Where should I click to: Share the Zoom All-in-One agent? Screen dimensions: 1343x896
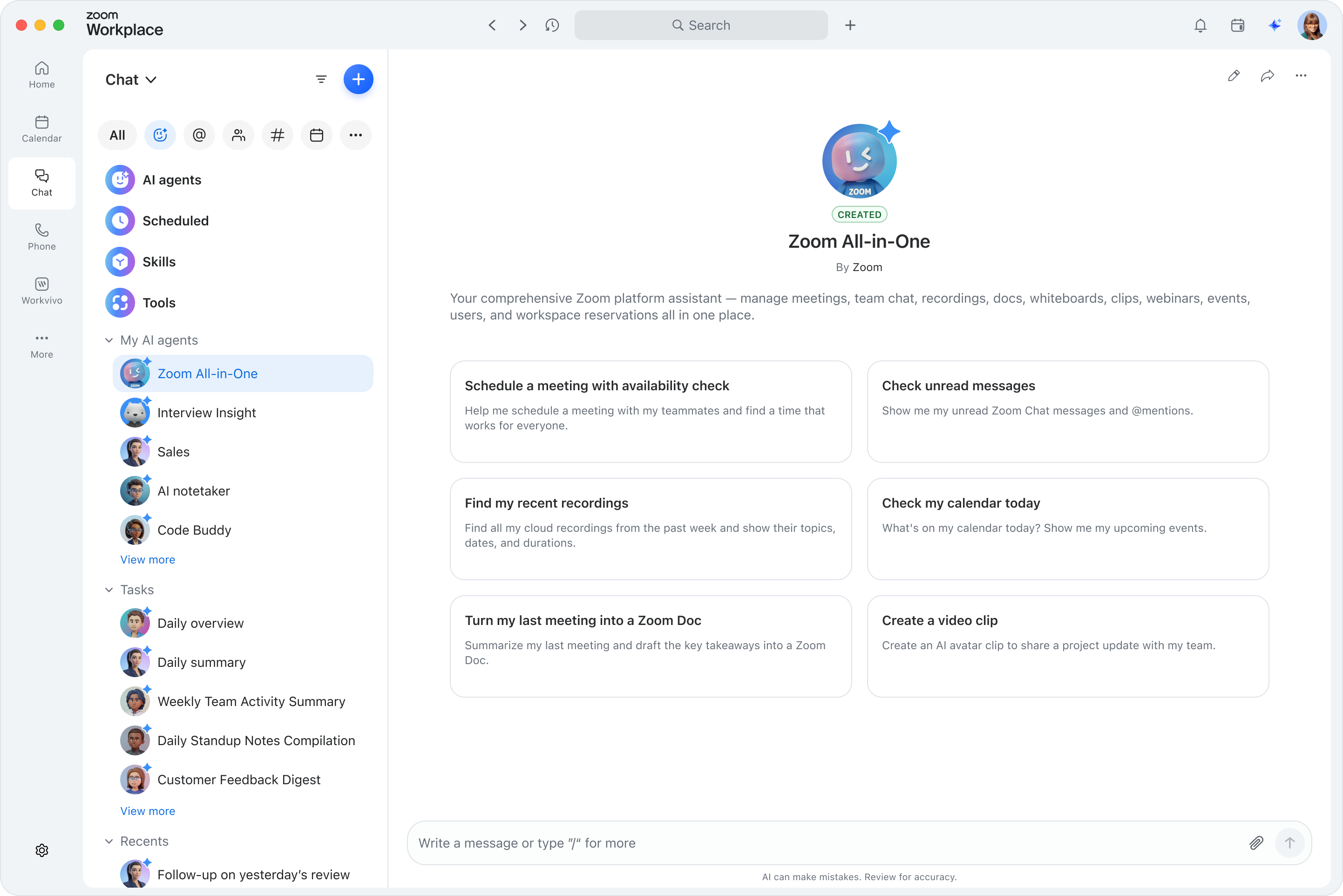click(x=1267, y=75)
